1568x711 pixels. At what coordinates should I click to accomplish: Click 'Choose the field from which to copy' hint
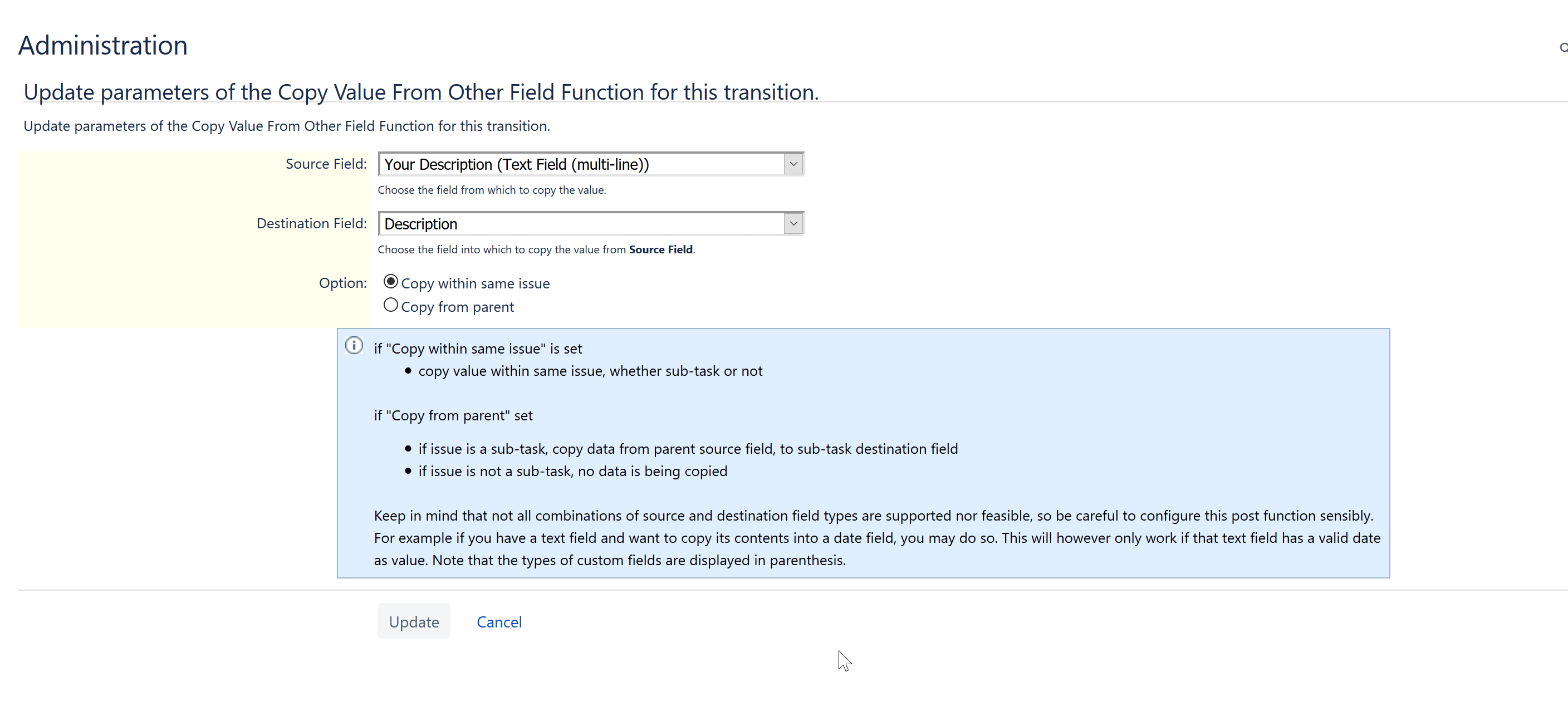coord(491,190)
